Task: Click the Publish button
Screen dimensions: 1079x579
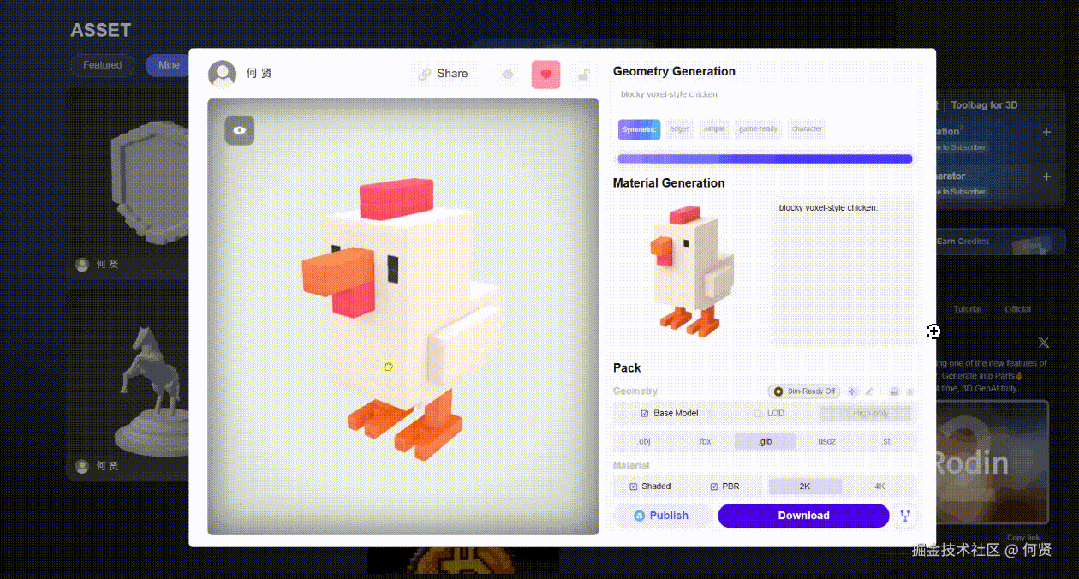Action: (662, 516)
